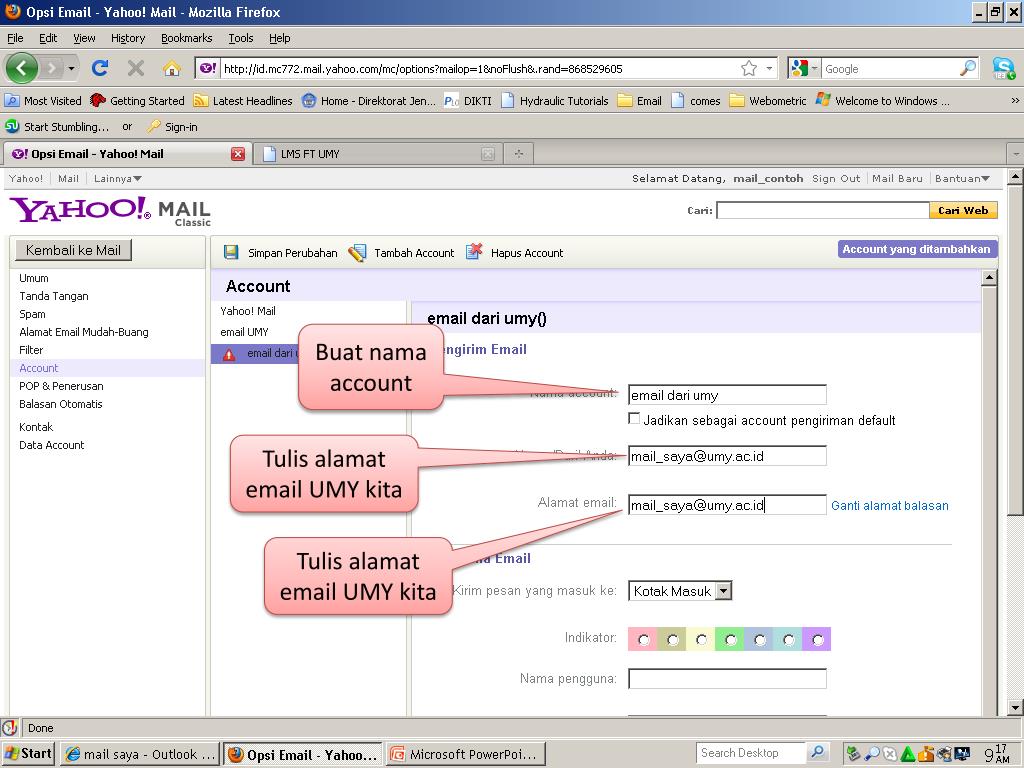Open the Edit menu

tap(48, 38)
